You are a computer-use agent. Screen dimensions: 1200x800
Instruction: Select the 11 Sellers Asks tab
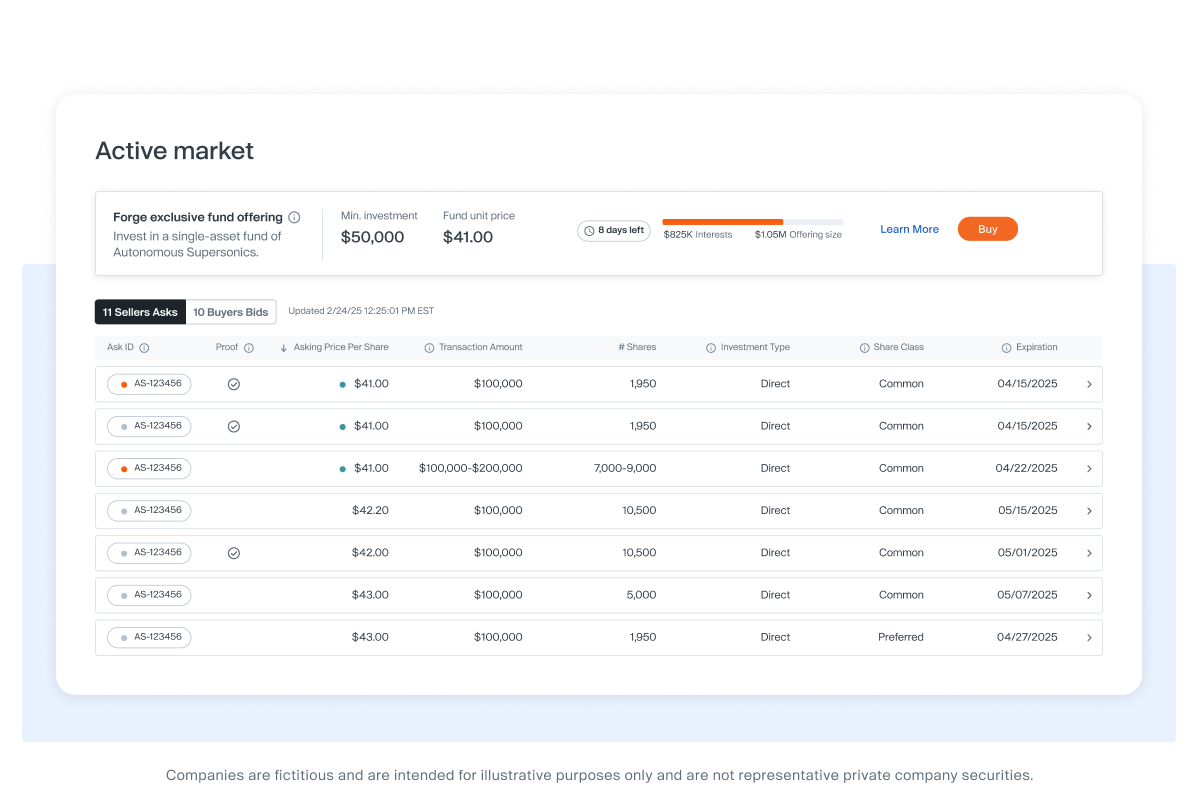(x=140, y=312)
